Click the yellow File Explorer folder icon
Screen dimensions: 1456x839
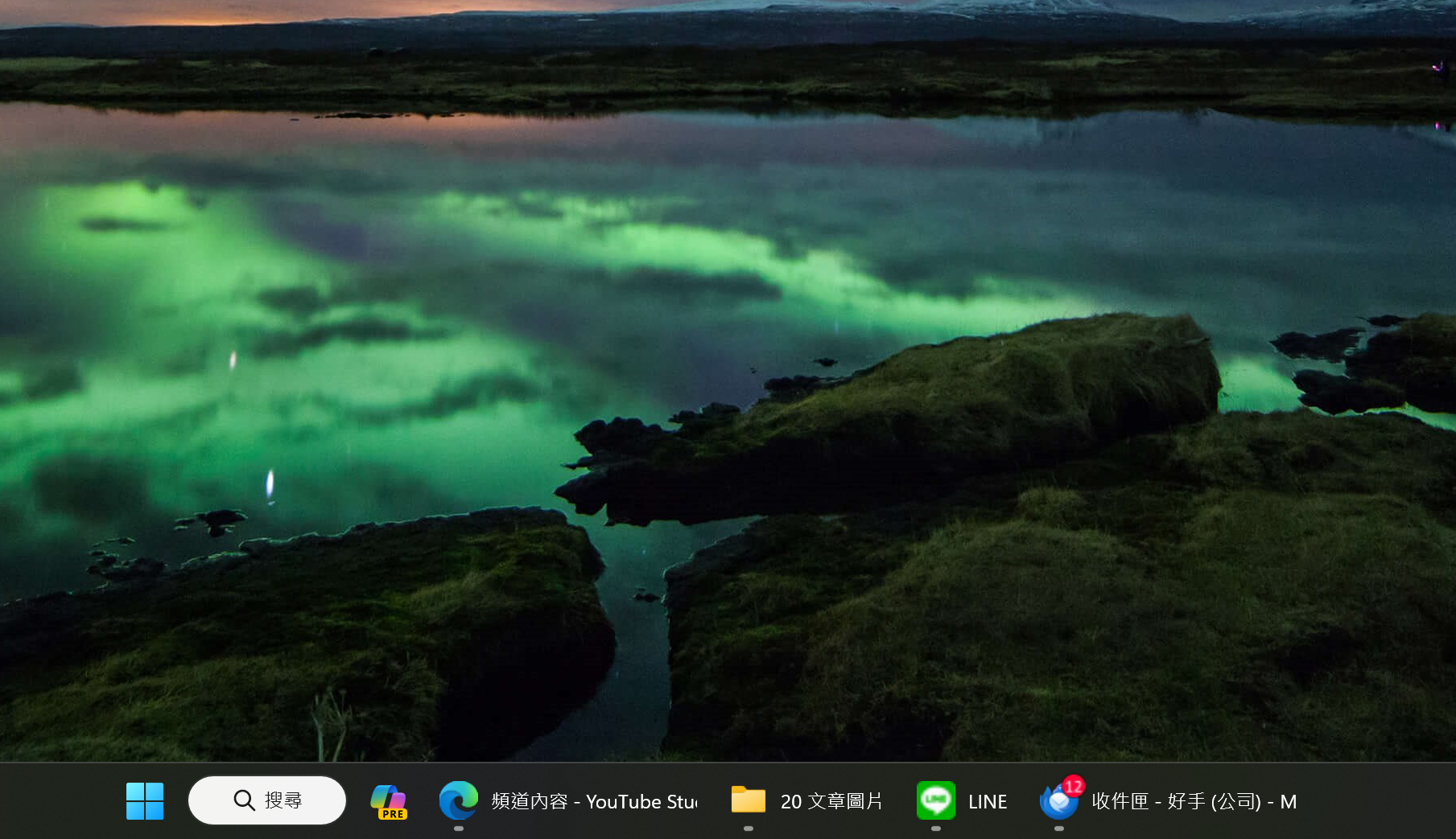[x=749, y=800]
